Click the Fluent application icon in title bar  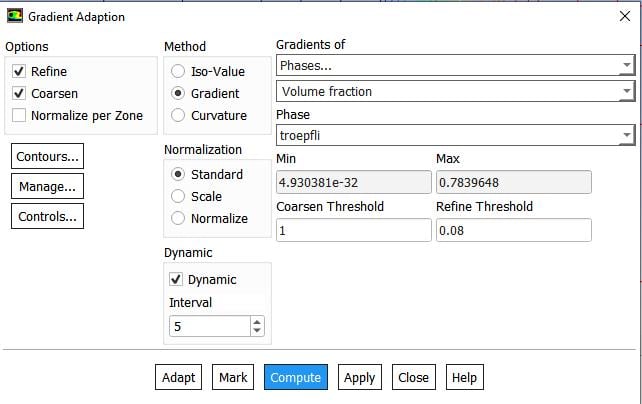coord(15,16)
